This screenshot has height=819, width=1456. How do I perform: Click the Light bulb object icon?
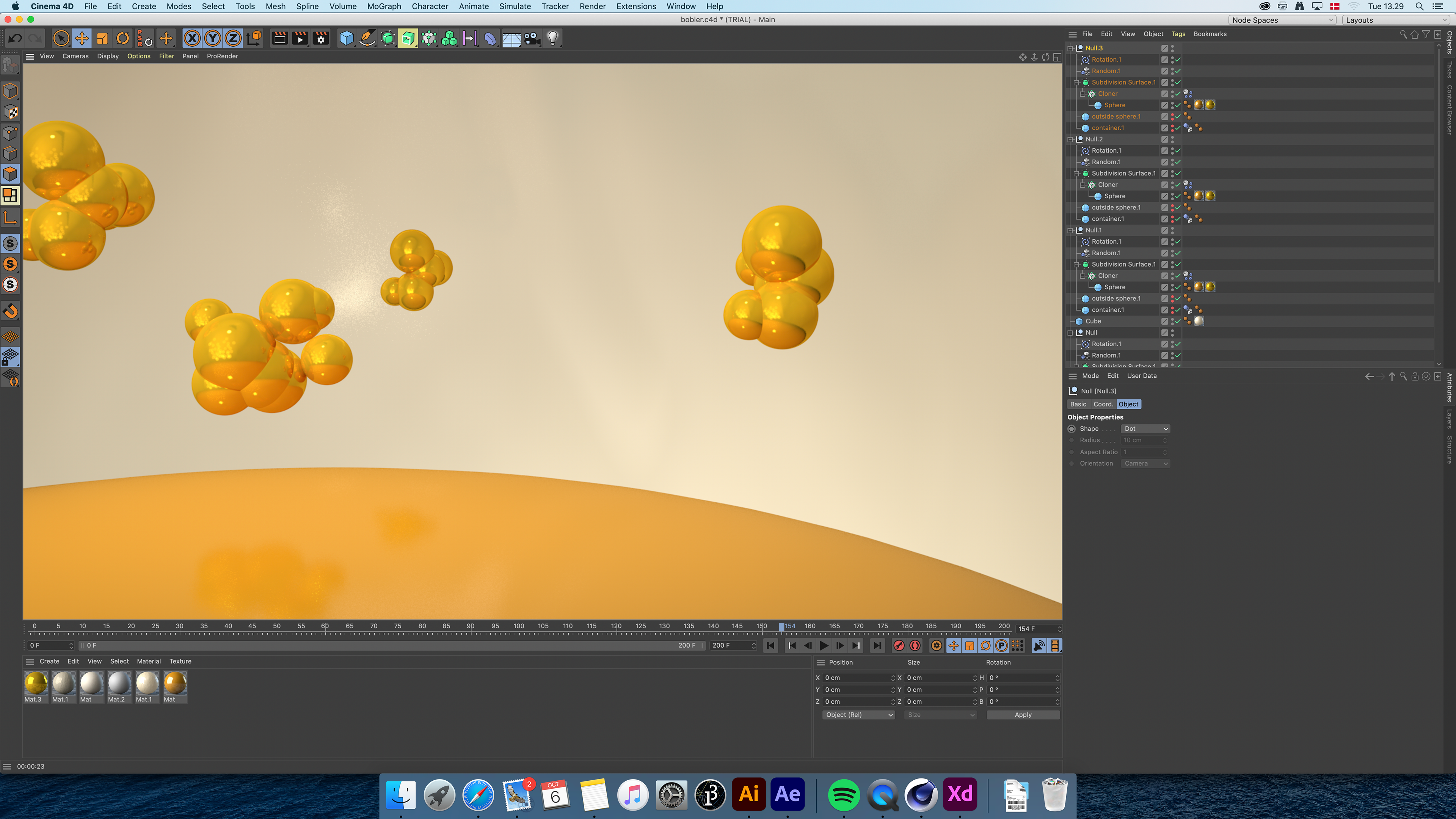[x=552, y=38]
